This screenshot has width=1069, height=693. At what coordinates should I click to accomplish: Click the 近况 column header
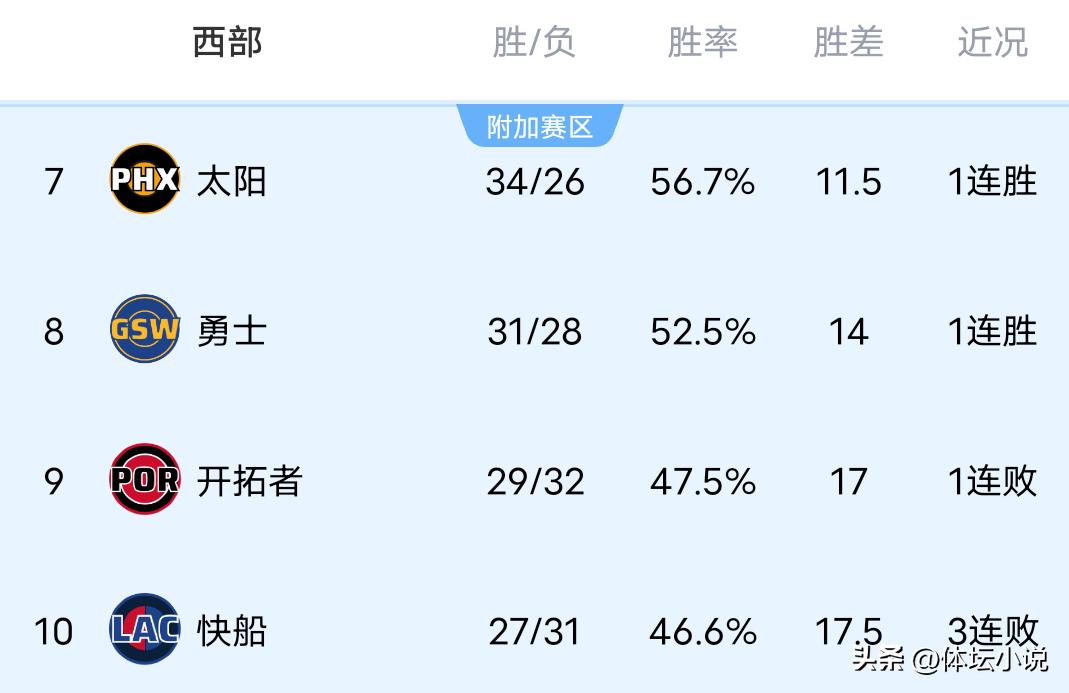[x=992, y=43]
